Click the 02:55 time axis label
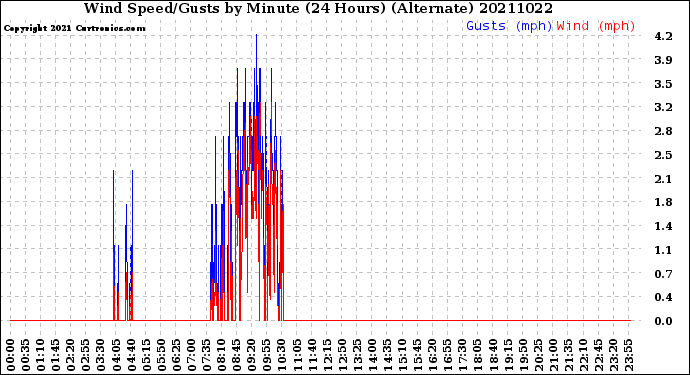The height and width of the screenshot is (375, 690). click(x=86, y=355)
